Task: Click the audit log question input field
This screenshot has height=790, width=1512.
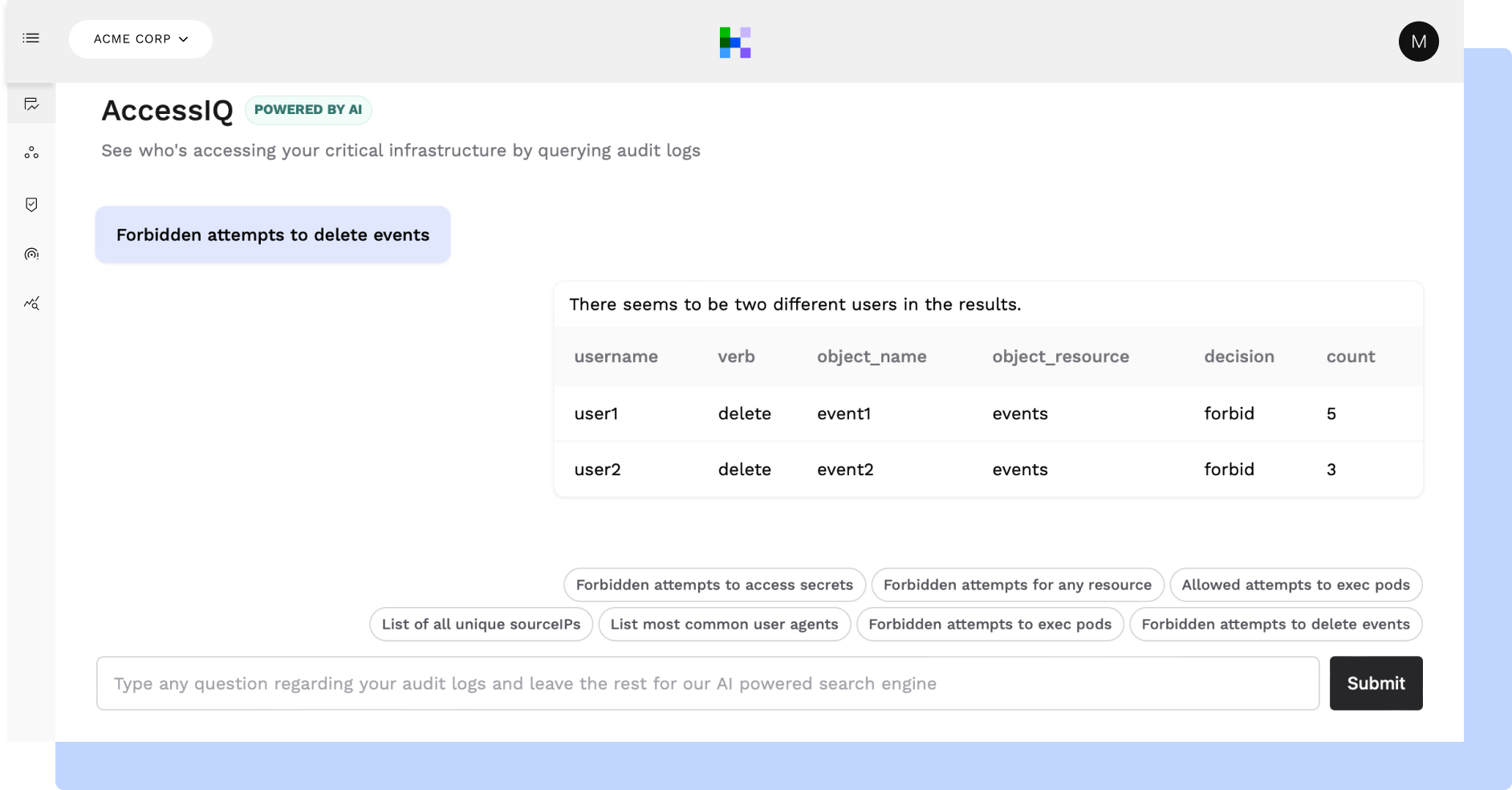Action: tap(706, 683)
